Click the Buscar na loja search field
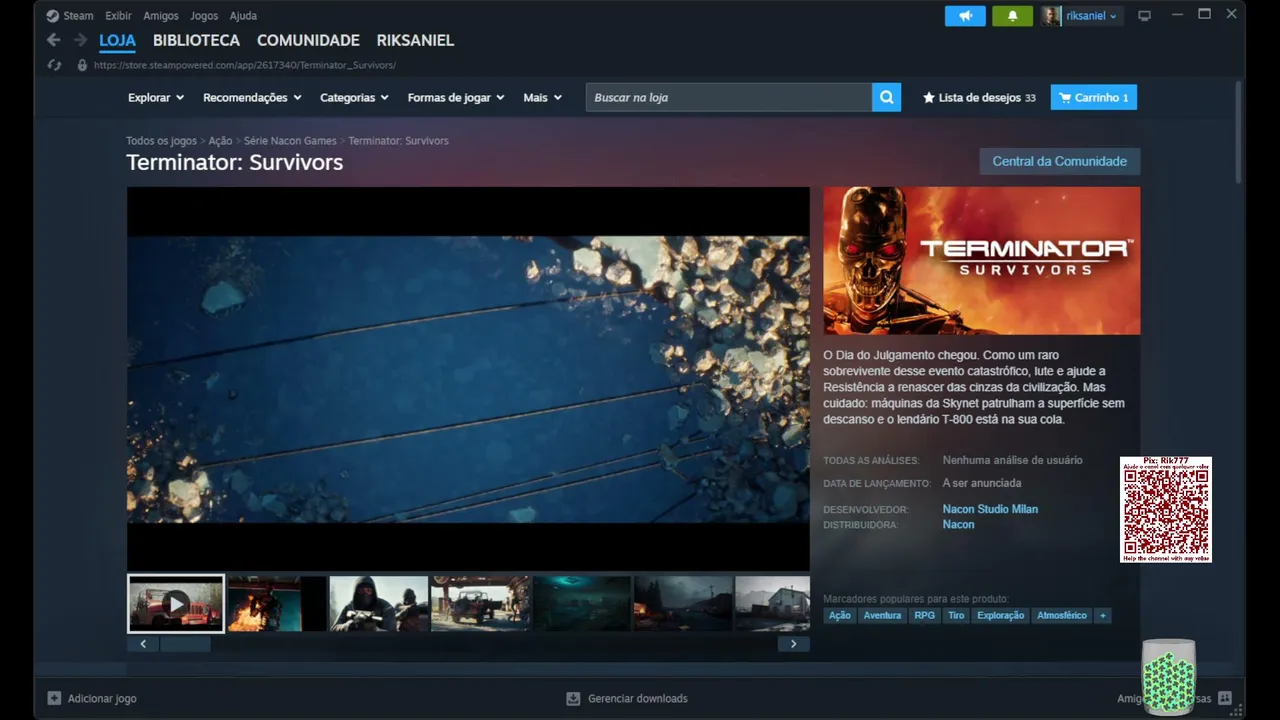 [729, 97]
